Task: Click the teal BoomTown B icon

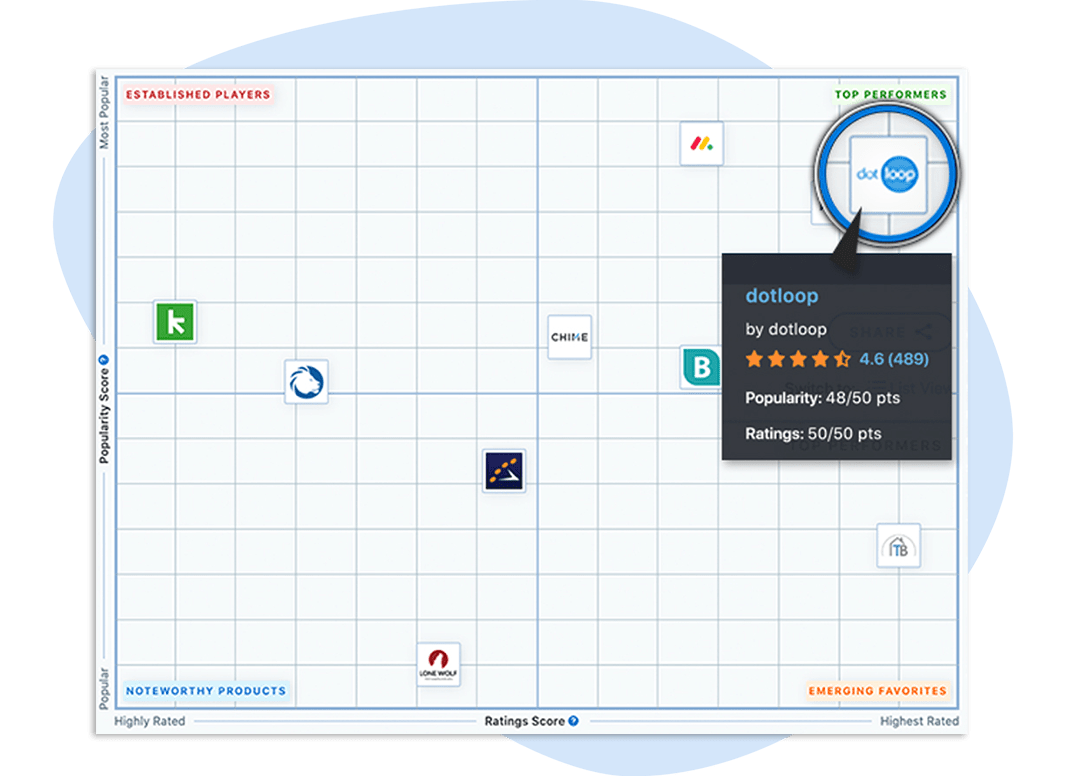Action: coord(703,367)
